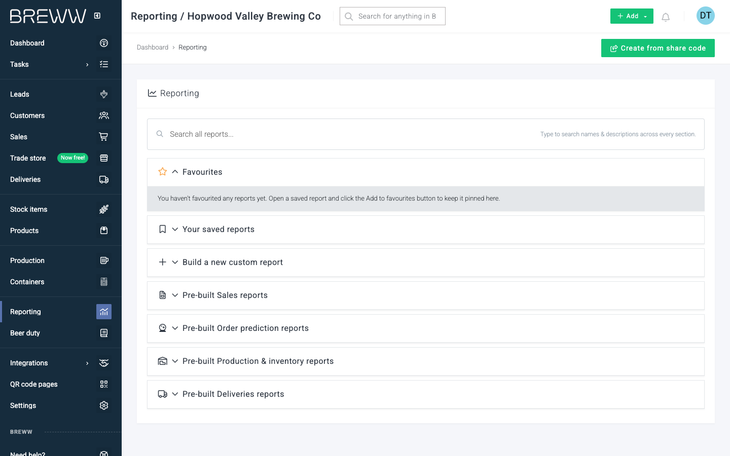The image size is (730, 456).
Task: Click the Production icon in sidebar
Action: click(x=104, y=260)
